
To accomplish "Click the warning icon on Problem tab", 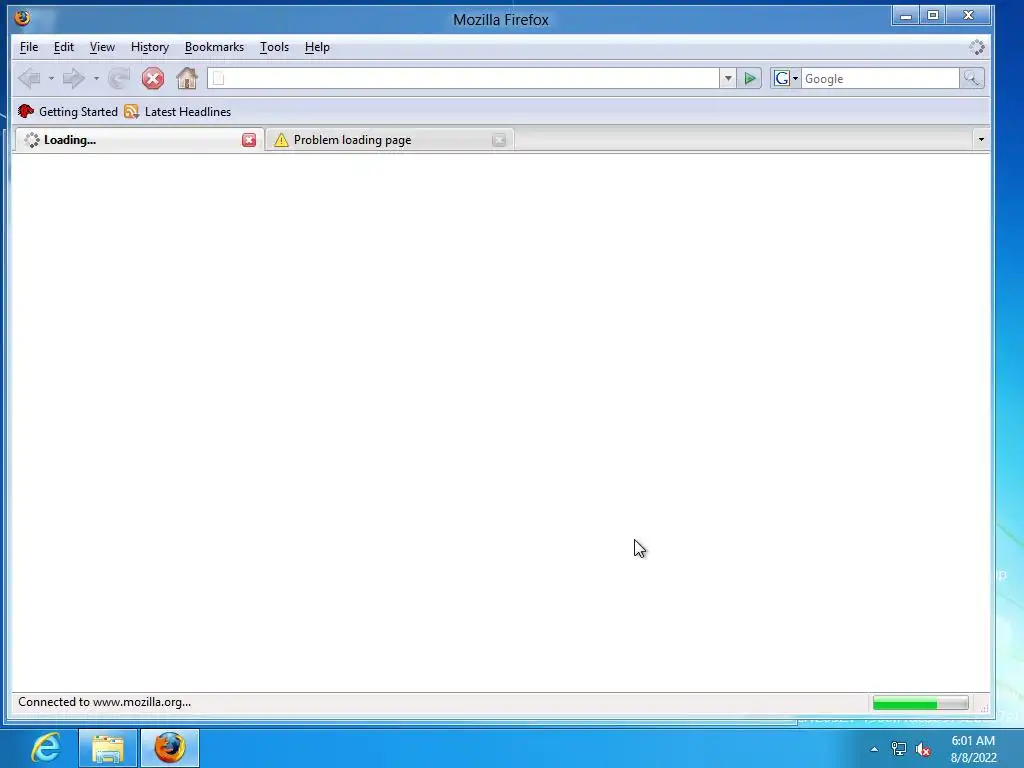I will (281, 140).
